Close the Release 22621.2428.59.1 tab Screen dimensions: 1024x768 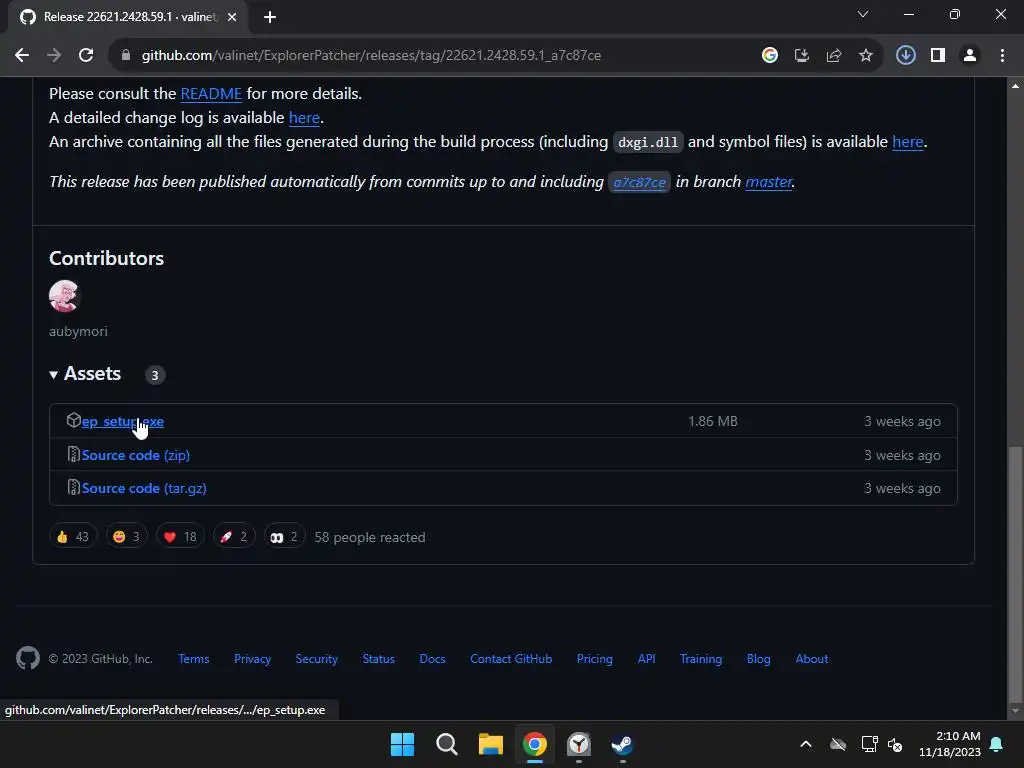tap(232, 17)
